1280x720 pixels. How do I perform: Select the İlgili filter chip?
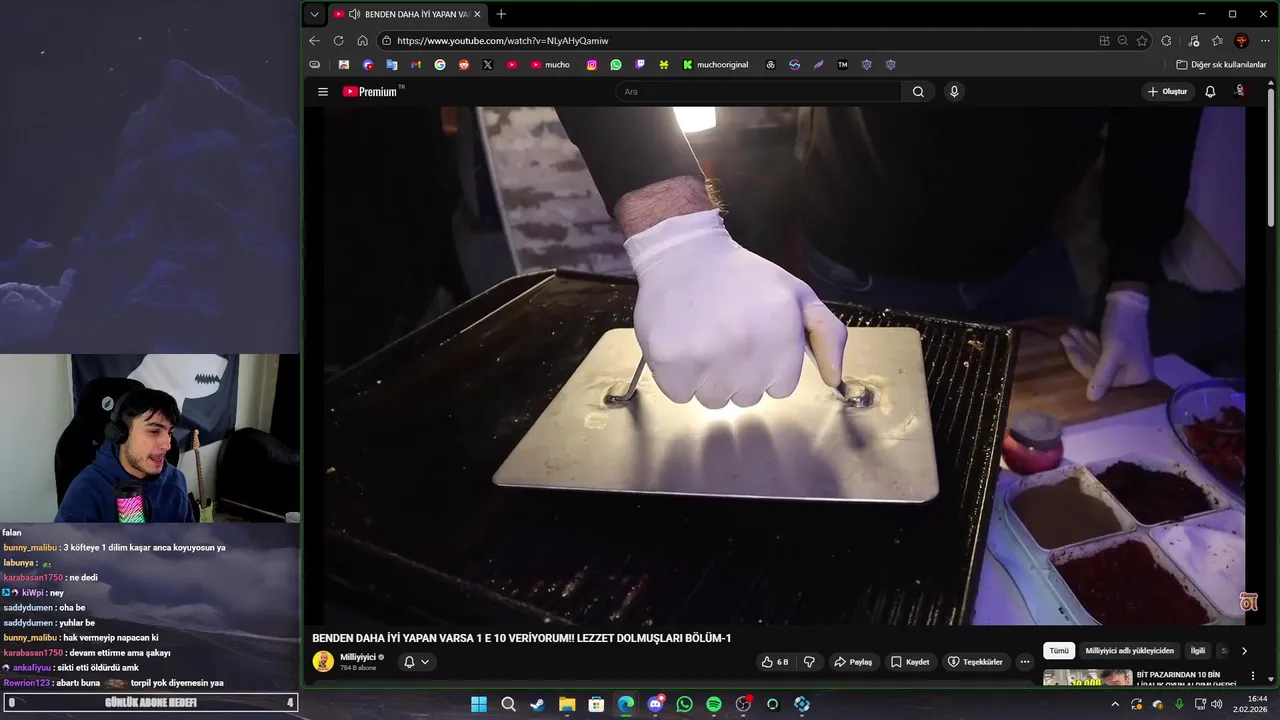1198,651
